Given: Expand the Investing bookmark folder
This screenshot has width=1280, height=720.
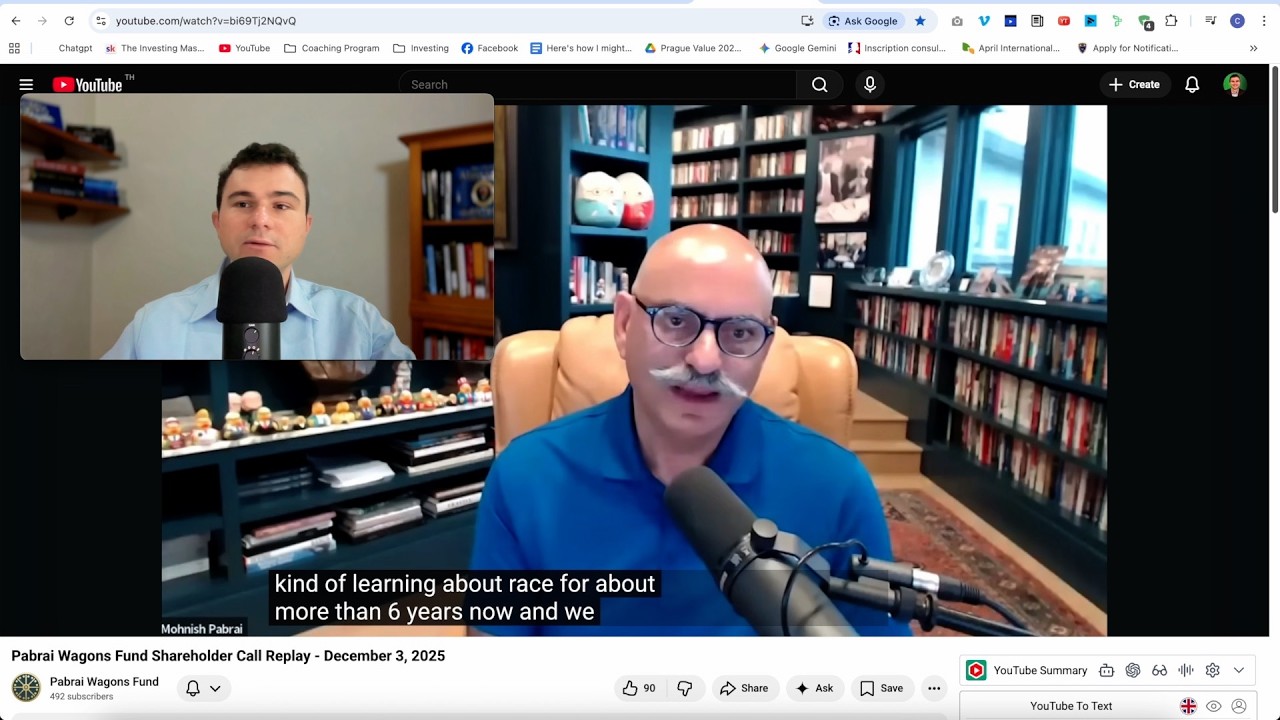Looking at the screenshot, I should (x=420, y=48).
